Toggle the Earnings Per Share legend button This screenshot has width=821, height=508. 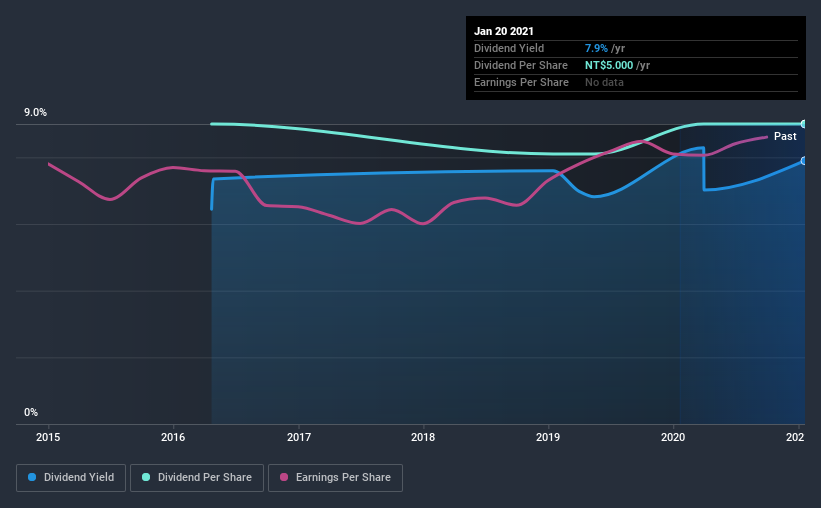pos(335,478)
